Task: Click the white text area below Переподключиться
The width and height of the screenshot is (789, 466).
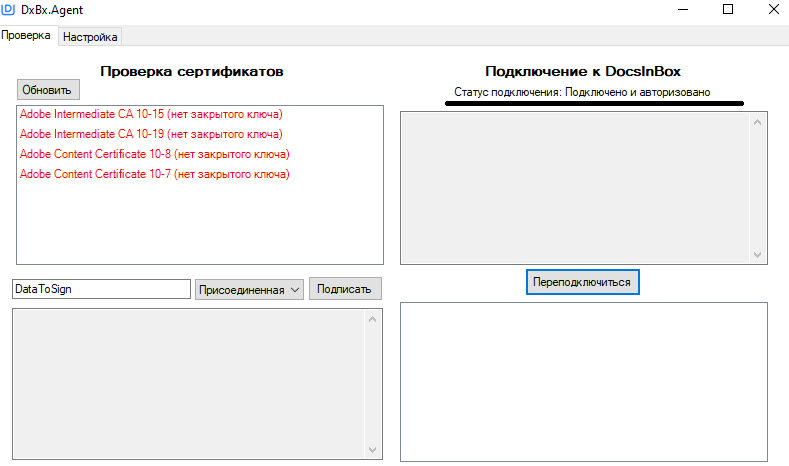Action: pos(583,381)
